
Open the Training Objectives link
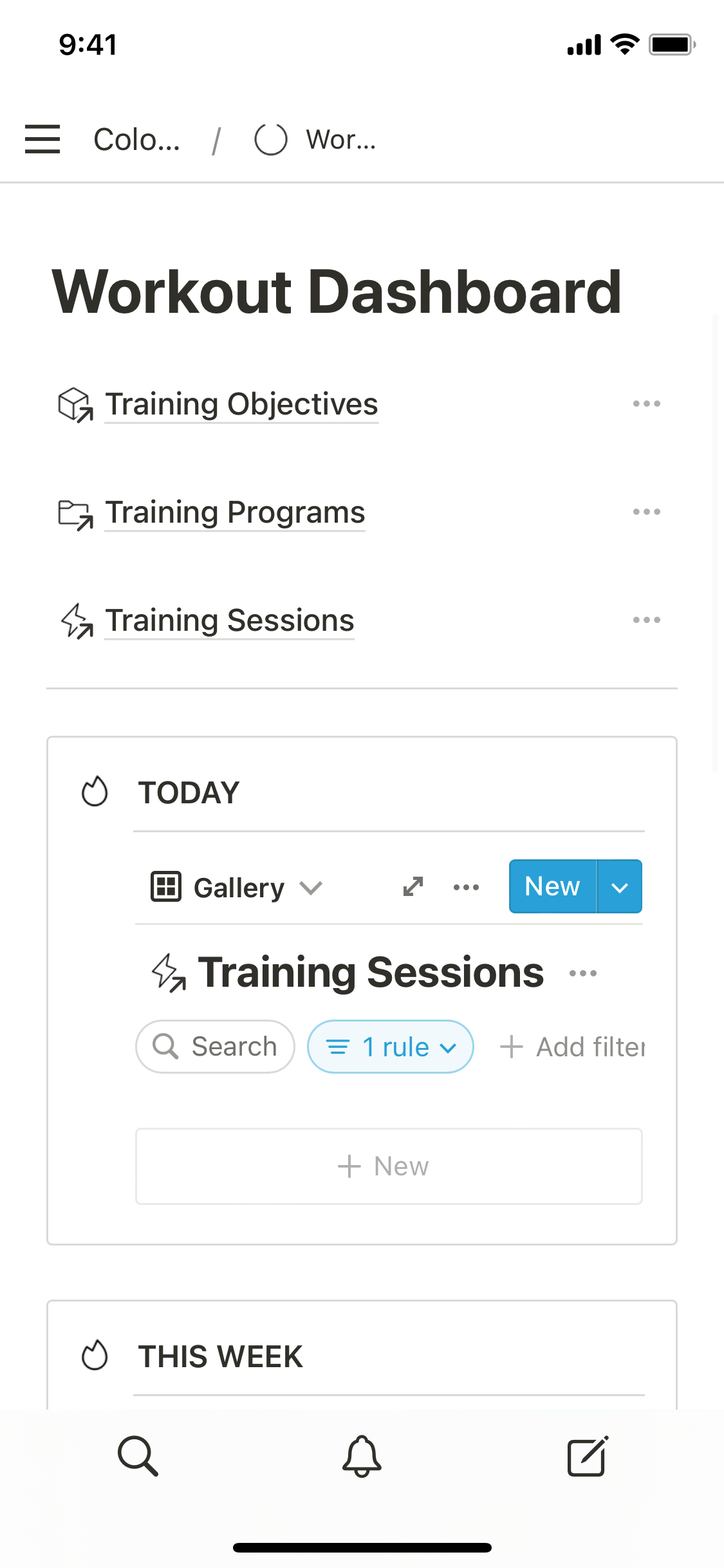241,404
